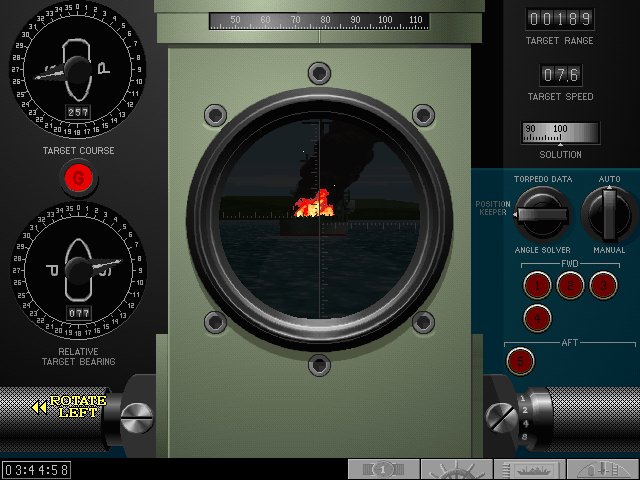Click the Rotate Left periscope handle
640x480 pixels.
click(x=69, y=407)
